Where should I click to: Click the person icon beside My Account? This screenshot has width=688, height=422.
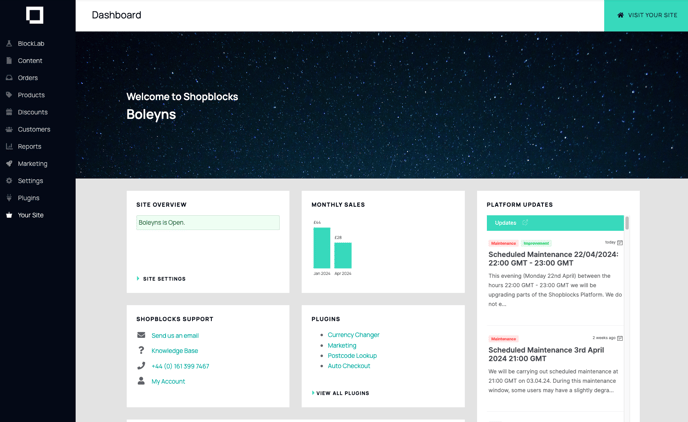click(x=141, y=381)
